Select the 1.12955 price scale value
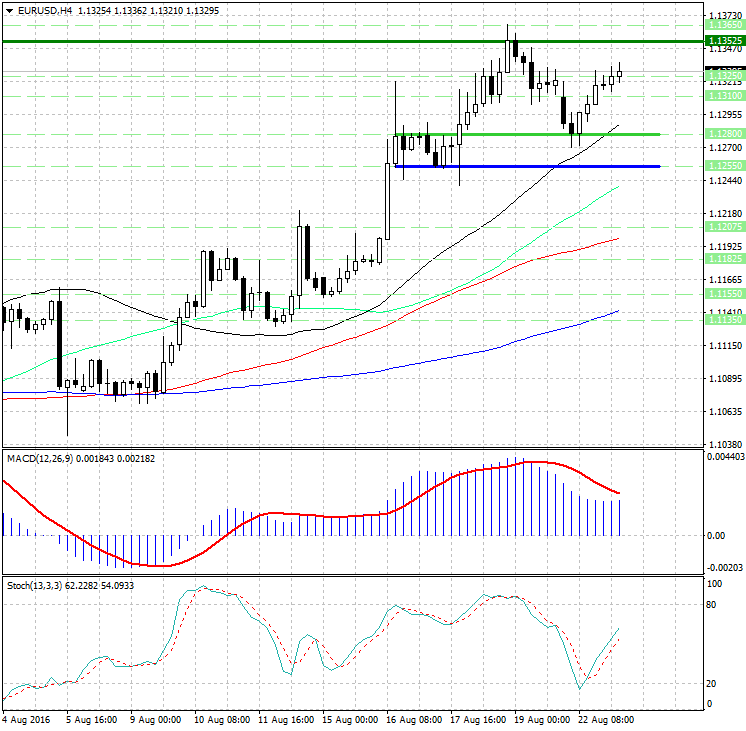Screen dimensions: 746x731 [725, 115]
